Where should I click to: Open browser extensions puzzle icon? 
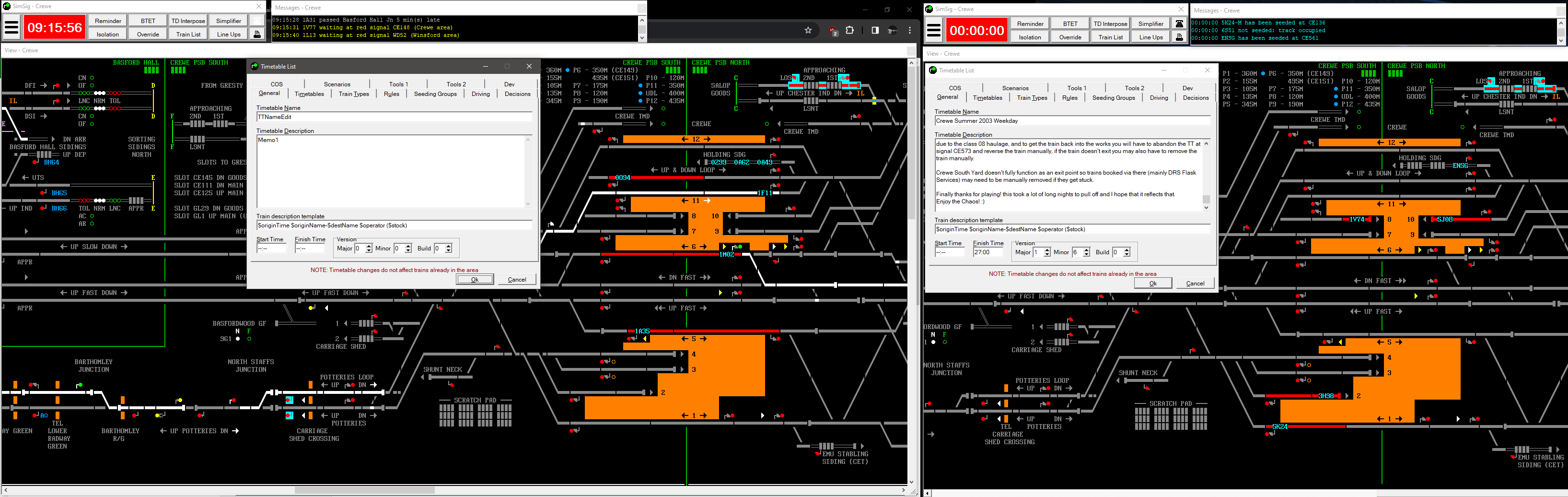tap(850, 30)
